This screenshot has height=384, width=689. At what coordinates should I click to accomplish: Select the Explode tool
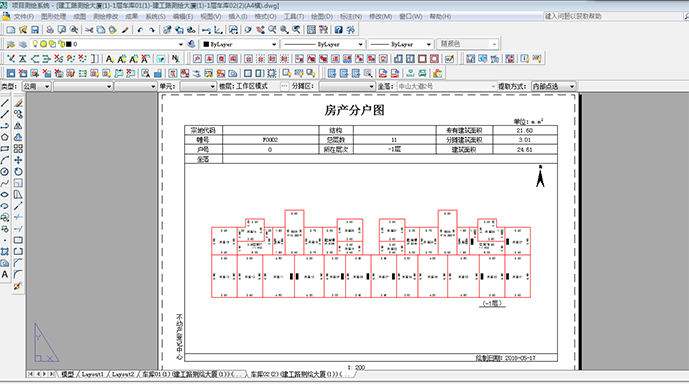click(18, 286)
